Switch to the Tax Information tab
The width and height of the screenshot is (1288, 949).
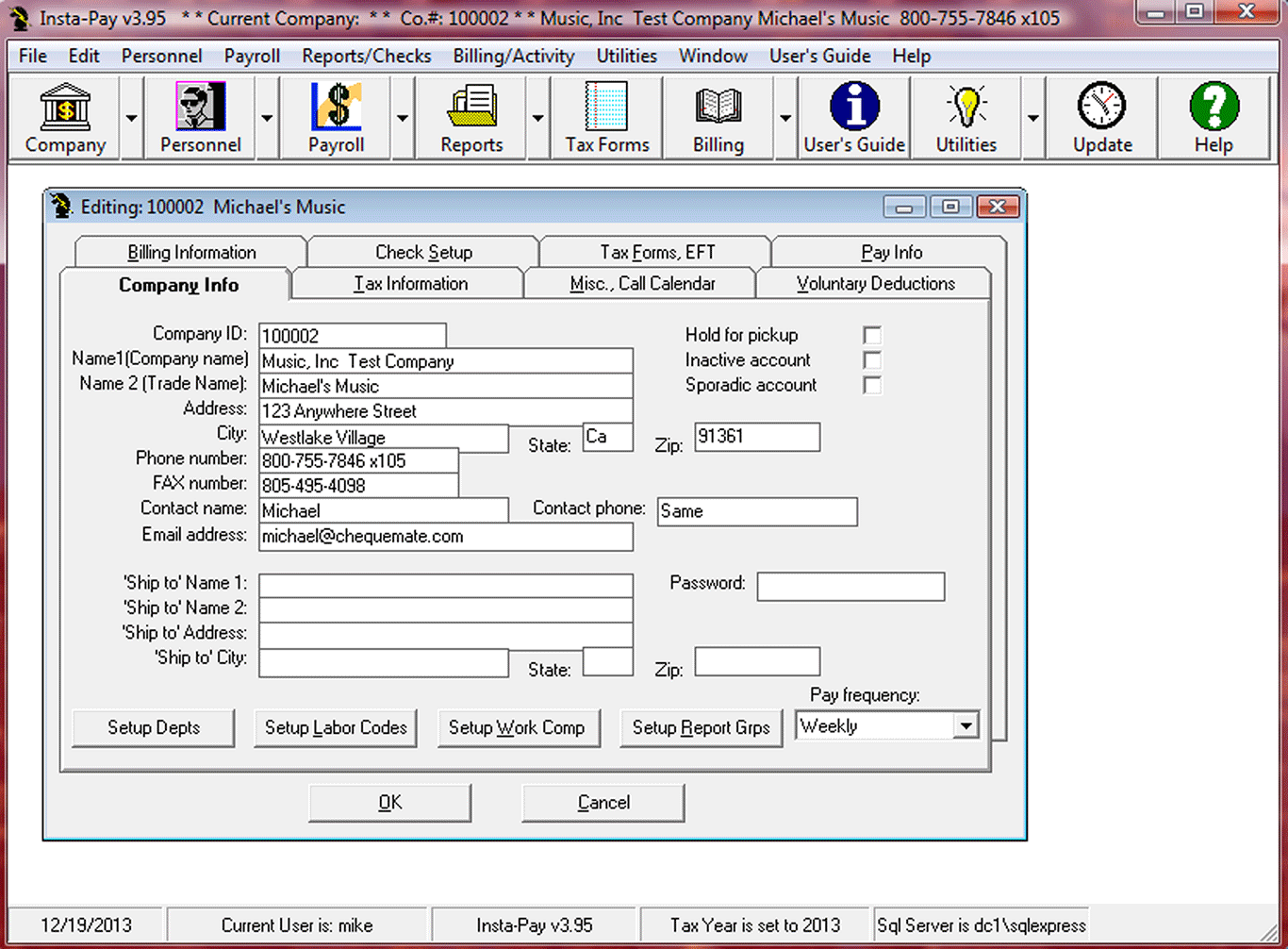(x=409, y=284)
